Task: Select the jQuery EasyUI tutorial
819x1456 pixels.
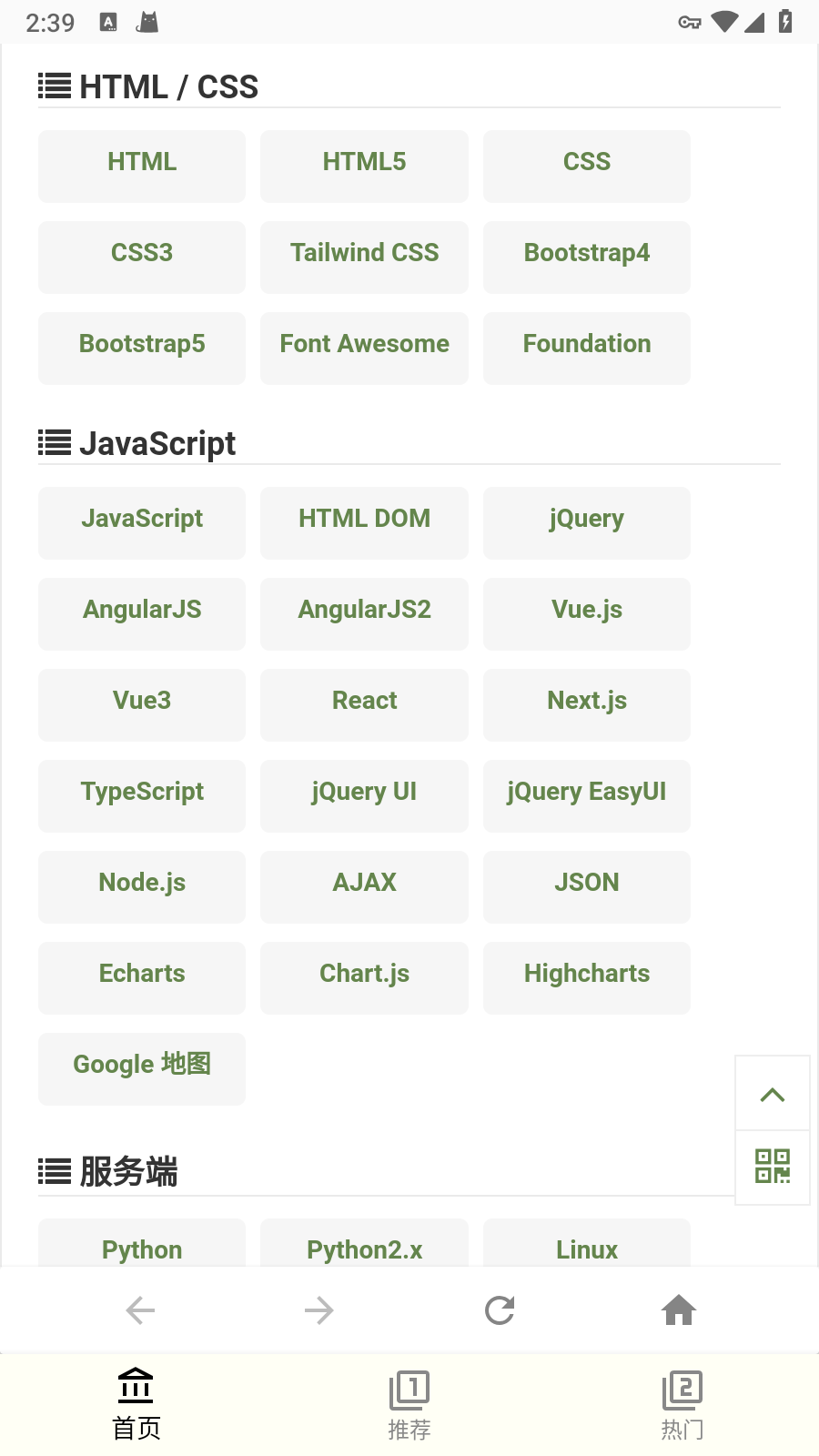Action: (587, 795)
